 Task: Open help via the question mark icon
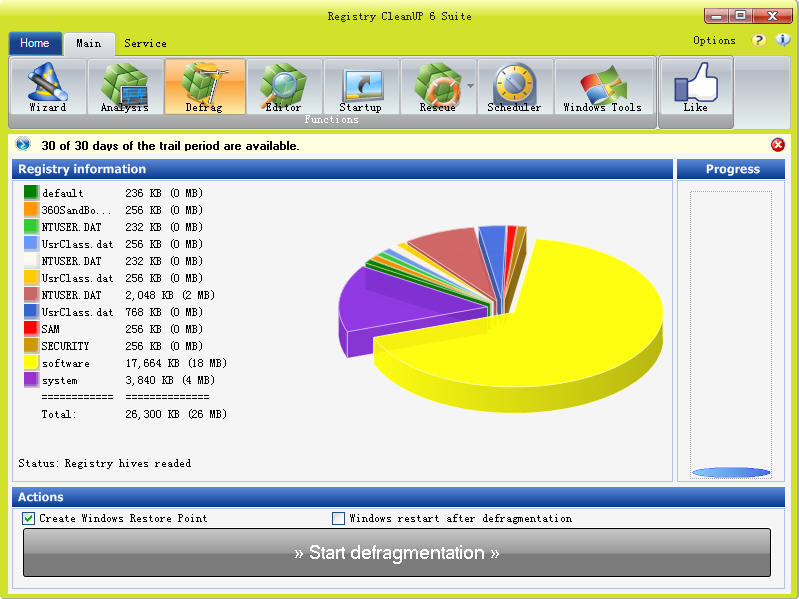pyautogui.click(x=759, y=40)
